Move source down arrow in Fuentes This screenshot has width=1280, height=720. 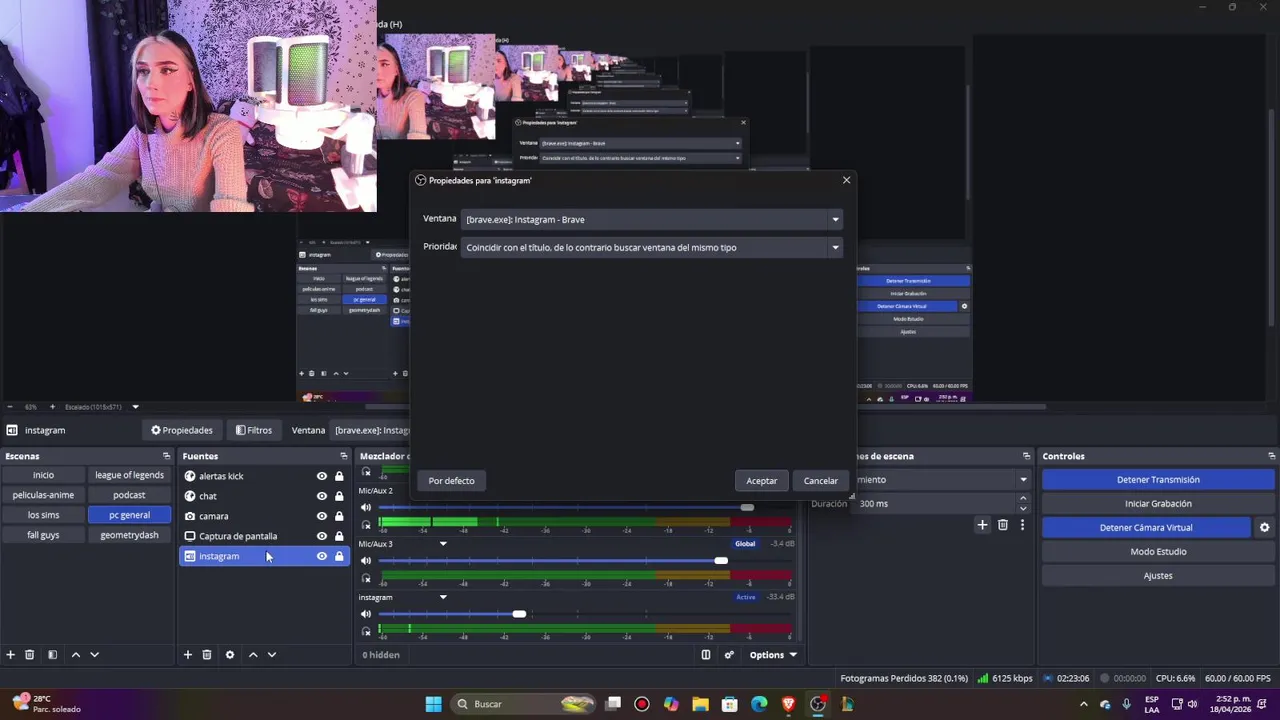click(x=272, y=655)
